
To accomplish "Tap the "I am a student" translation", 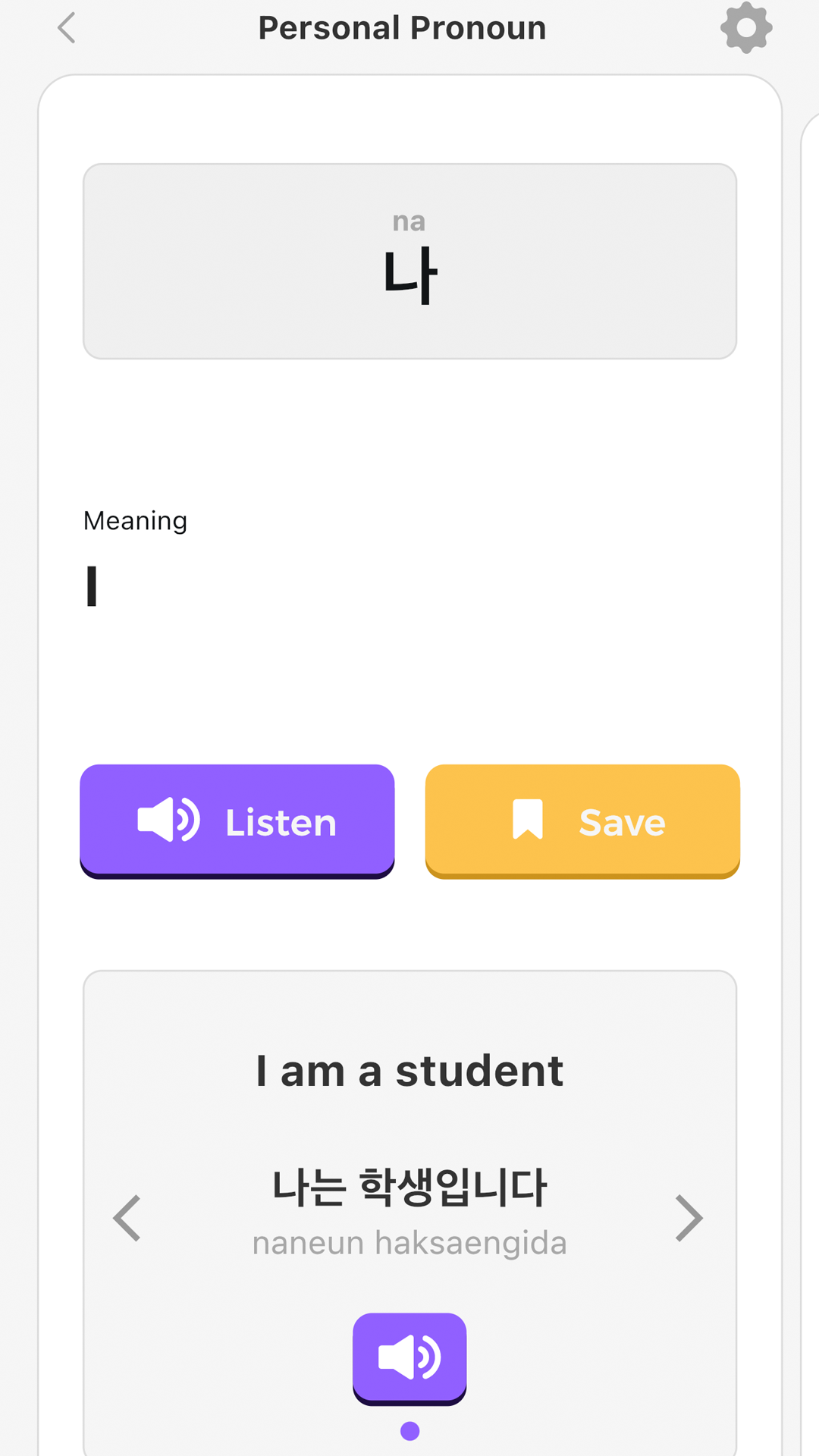I will pyautogui.click(x=409, y=1072).
